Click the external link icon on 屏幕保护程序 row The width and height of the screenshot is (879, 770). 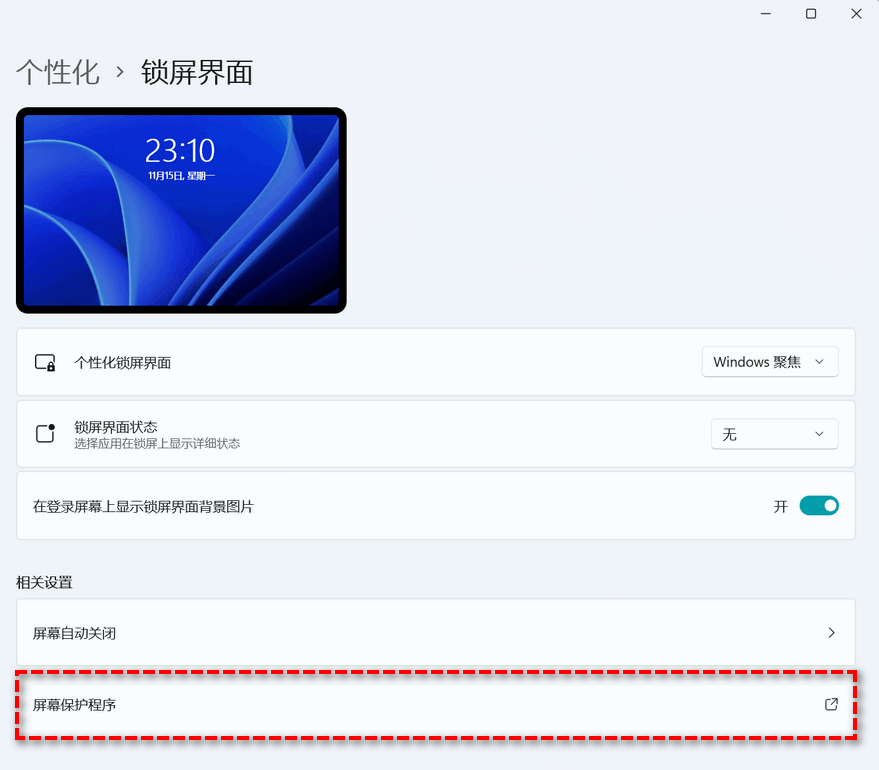830,704
